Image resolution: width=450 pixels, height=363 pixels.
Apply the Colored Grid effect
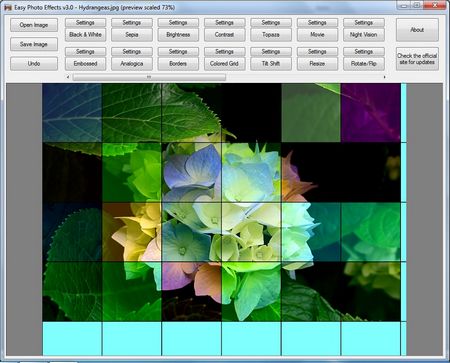pos(224,64)
